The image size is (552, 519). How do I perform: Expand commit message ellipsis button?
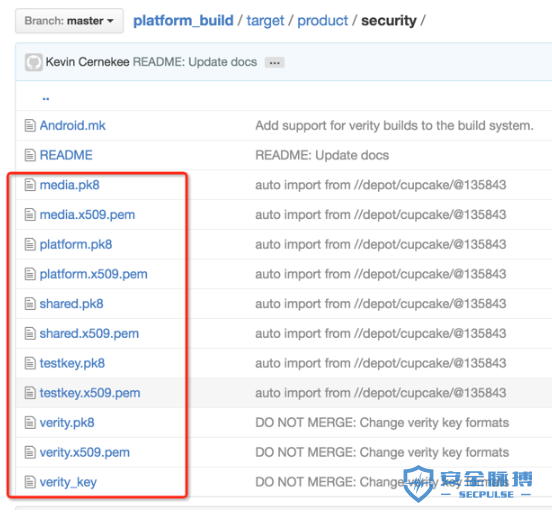click(275, 63)
